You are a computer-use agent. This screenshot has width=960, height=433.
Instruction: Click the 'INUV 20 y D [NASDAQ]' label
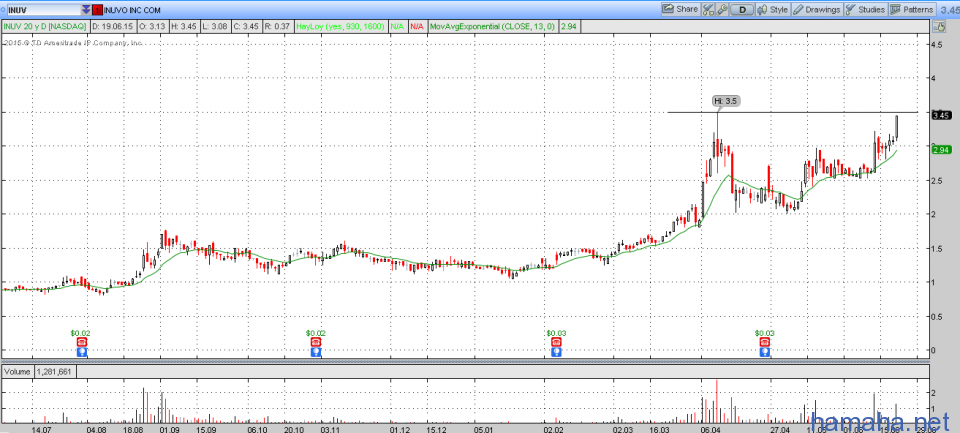pyautogui.click(x=46, y=27)
